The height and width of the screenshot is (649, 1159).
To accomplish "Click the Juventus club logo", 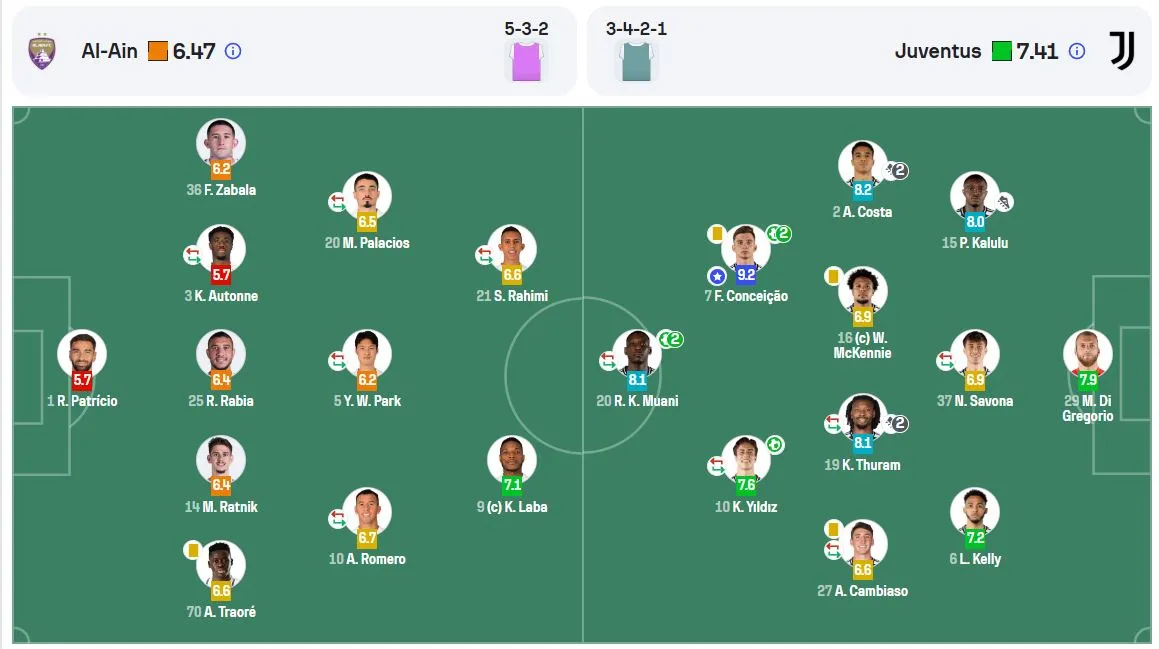I will pos(1121,51).
